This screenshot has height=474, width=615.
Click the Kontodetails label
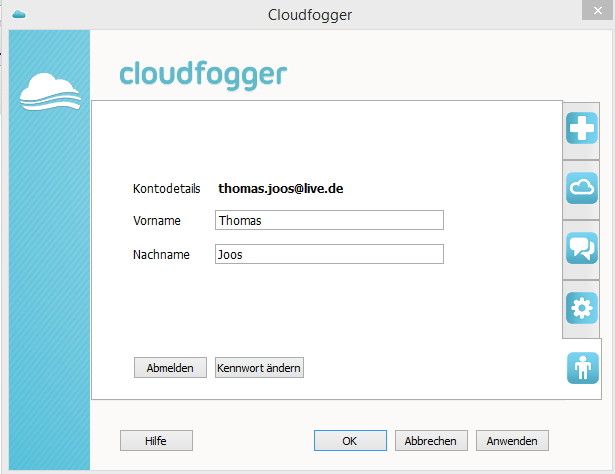(167, 189)
